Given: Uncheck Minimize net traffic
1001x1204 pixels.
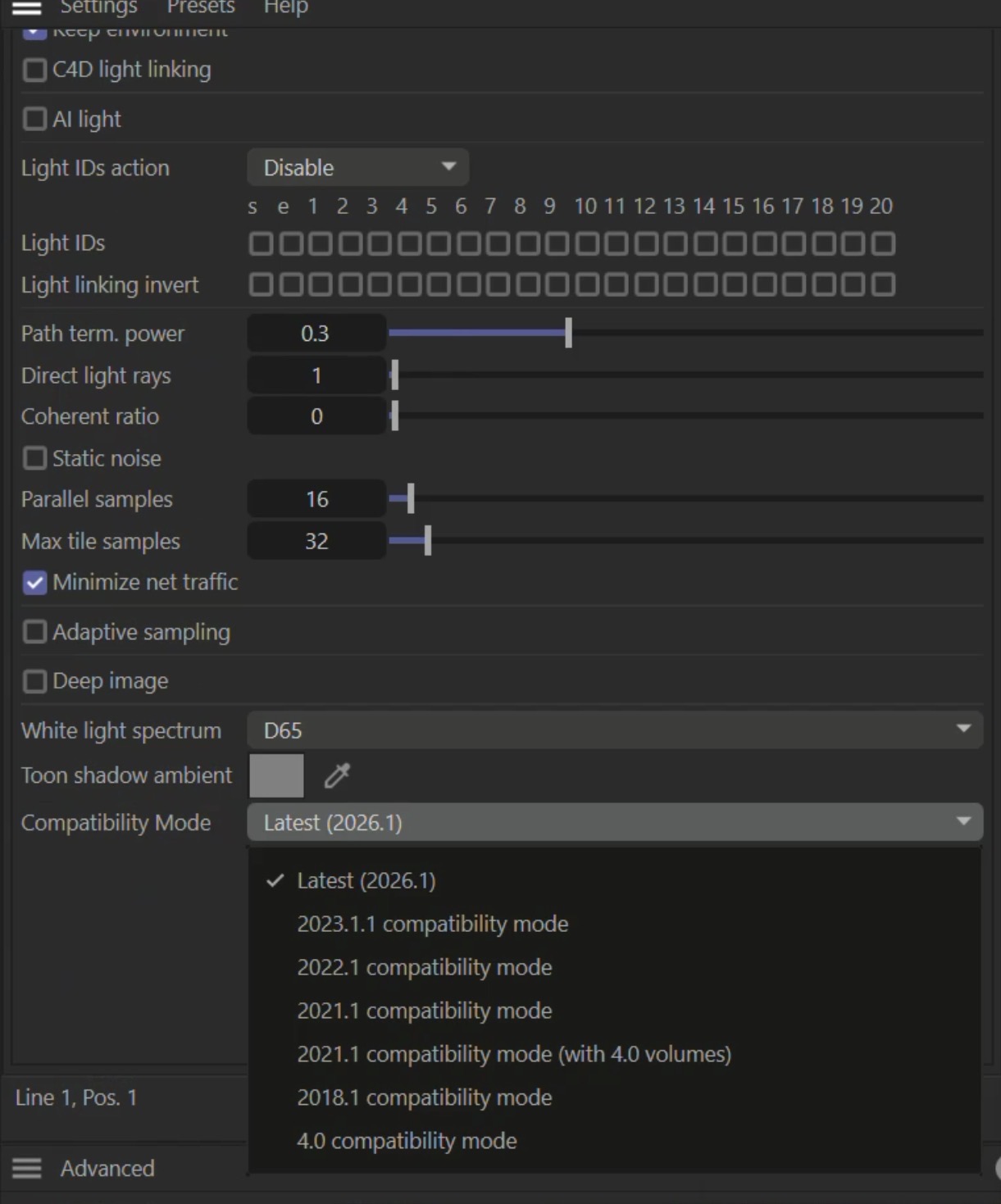Looking at the screenshot, I should [x=34, y=583].
